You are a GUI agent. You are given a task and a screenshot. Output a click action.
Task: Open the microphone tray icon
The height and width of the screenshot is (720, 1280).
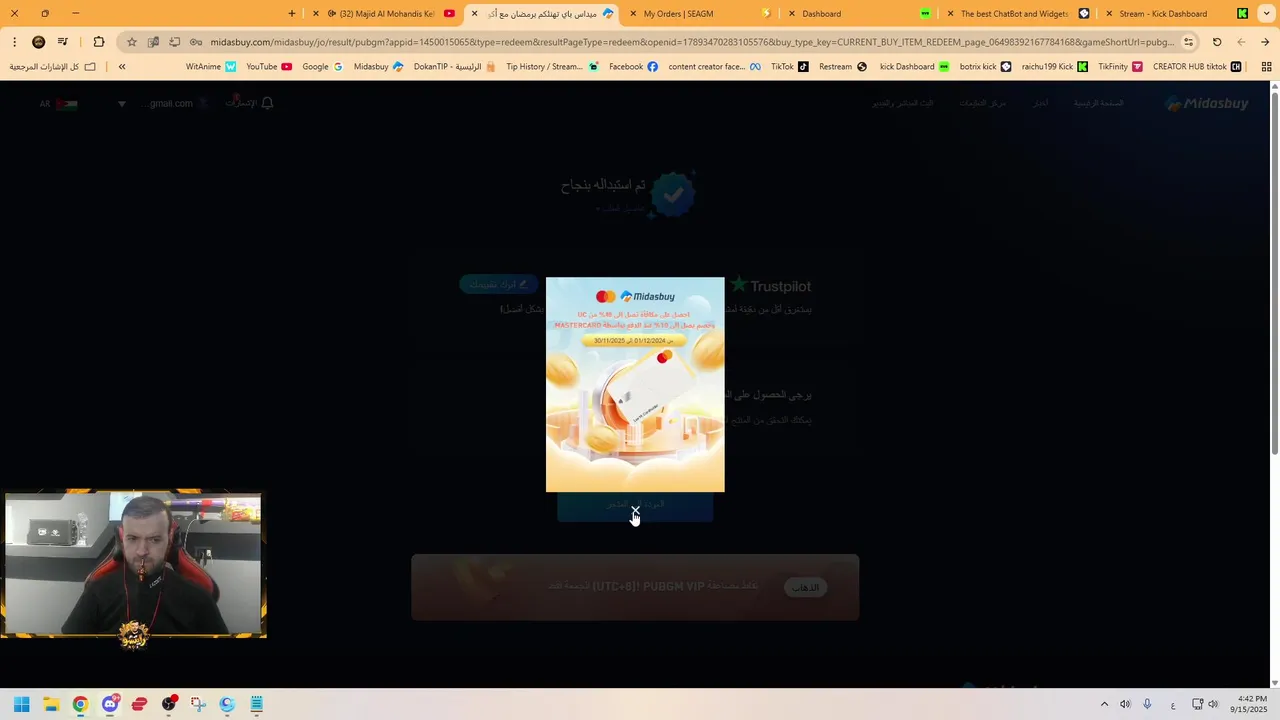point(1147,704)
